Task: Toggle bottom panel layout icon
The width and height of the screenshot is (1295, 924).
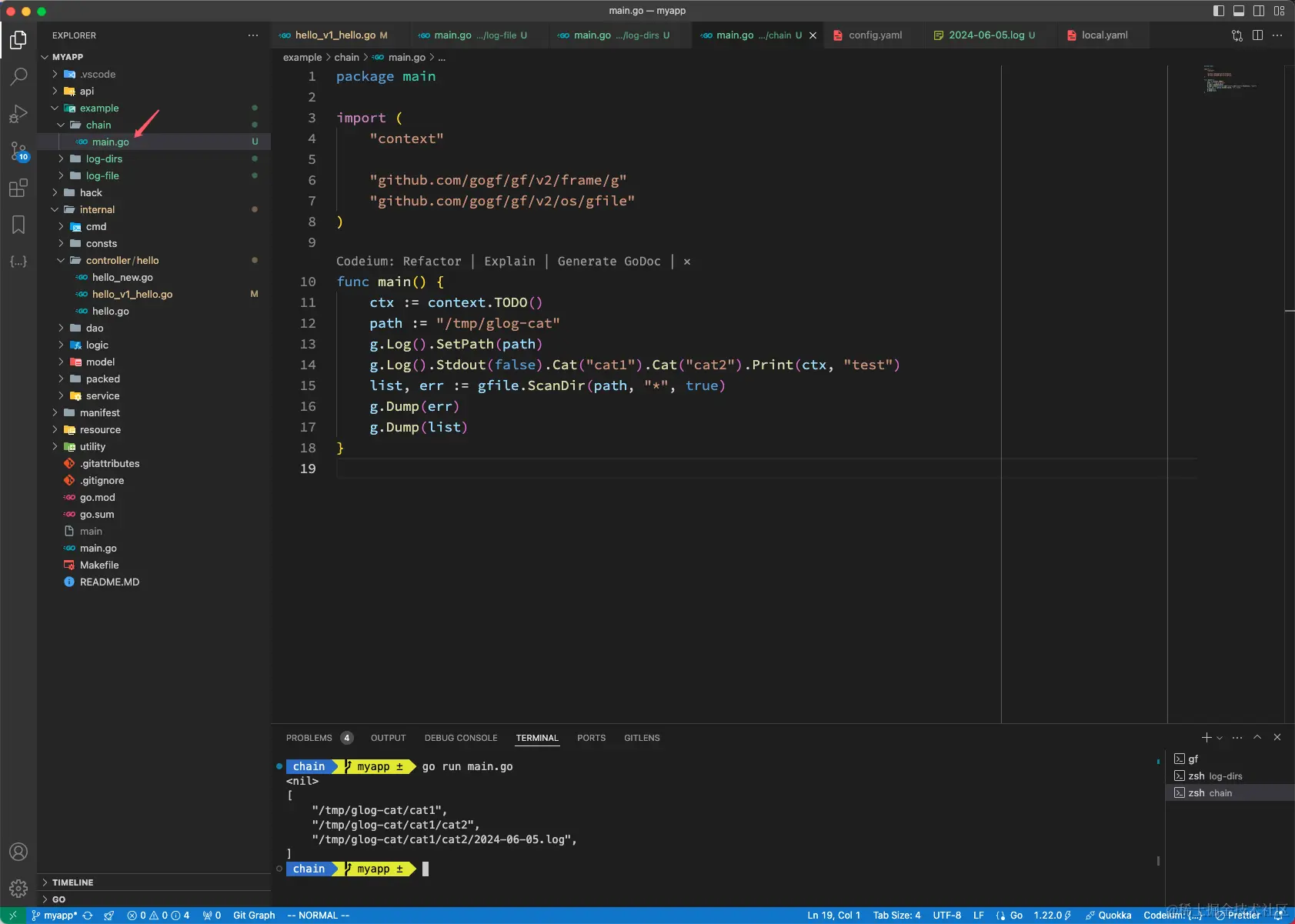Action: 1239,11
